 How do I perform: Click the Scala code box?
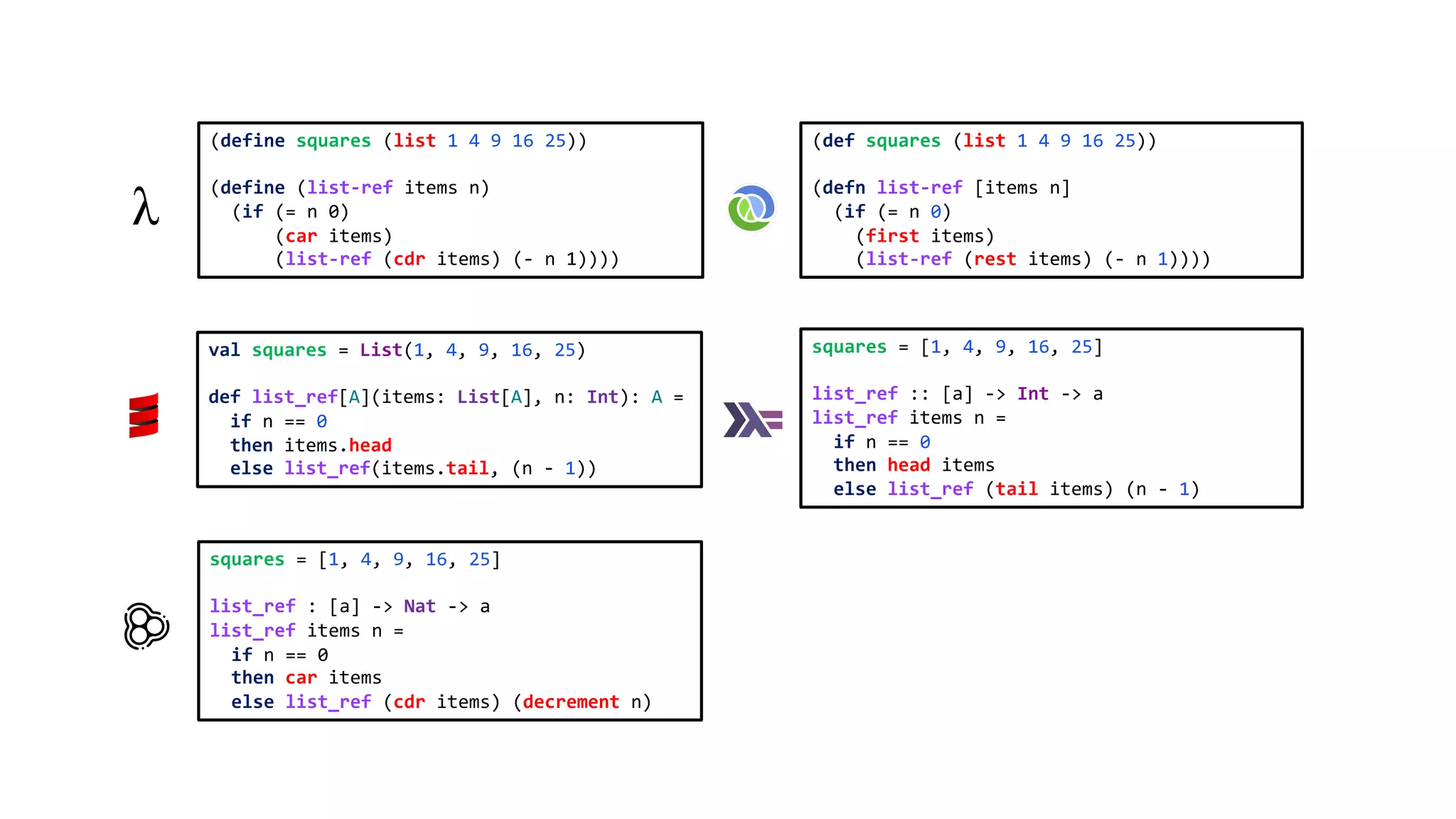point(449,409)
